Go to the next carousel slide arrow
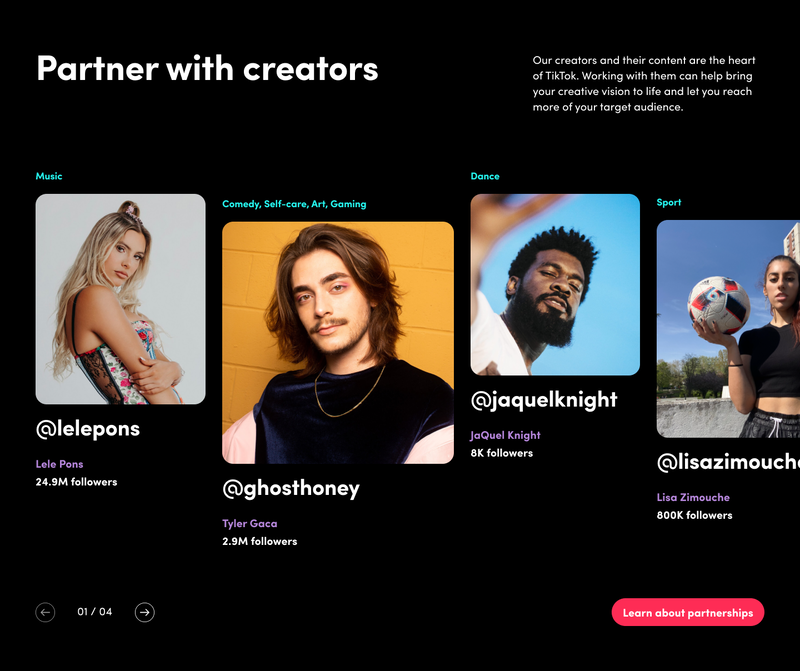This screenshot has width=800, height=671. (x=144, y=612)
